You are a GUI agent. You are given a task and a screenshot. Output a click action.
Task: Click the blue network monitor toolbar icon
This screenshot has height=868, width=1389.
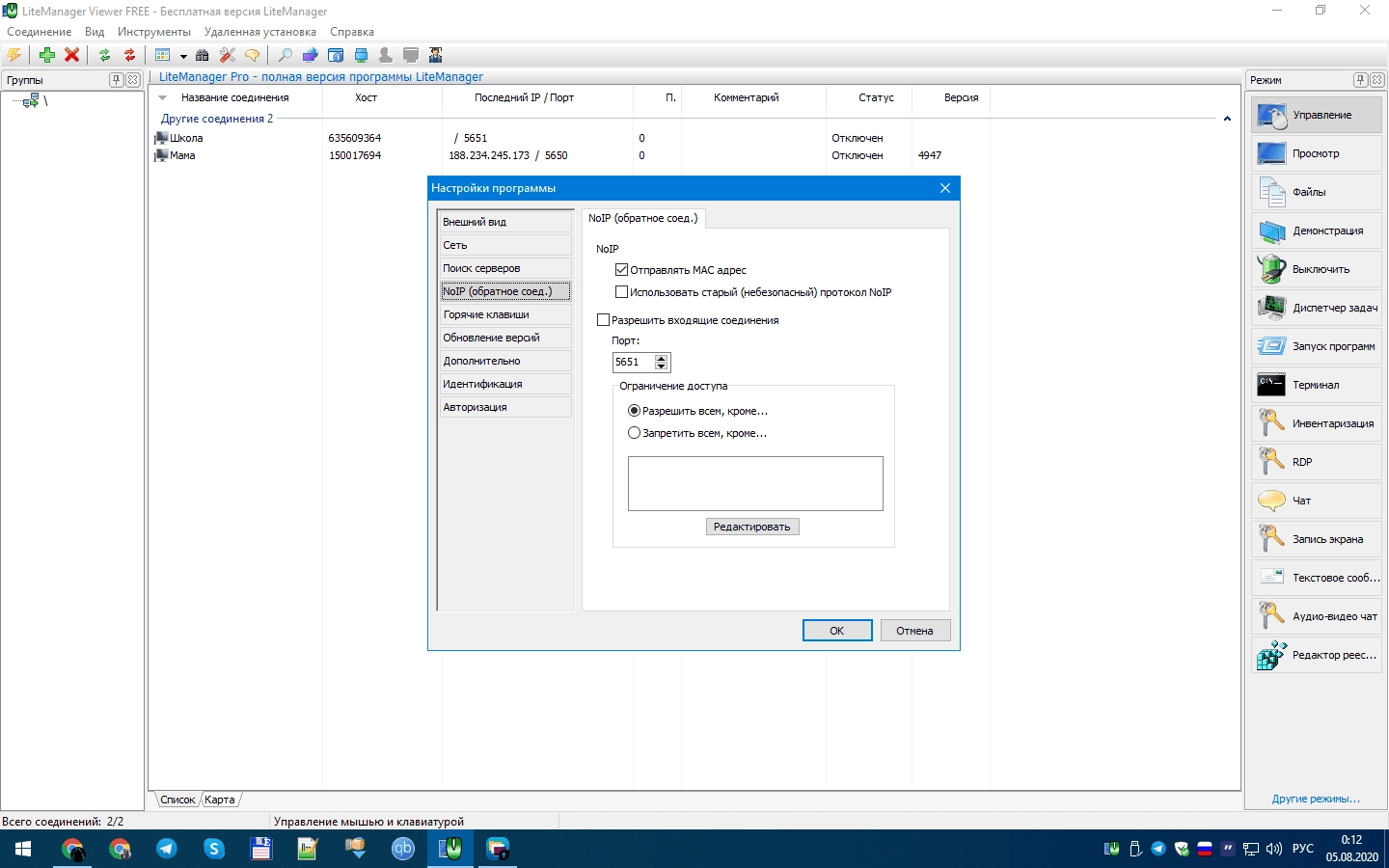click(x=361, y=55)
